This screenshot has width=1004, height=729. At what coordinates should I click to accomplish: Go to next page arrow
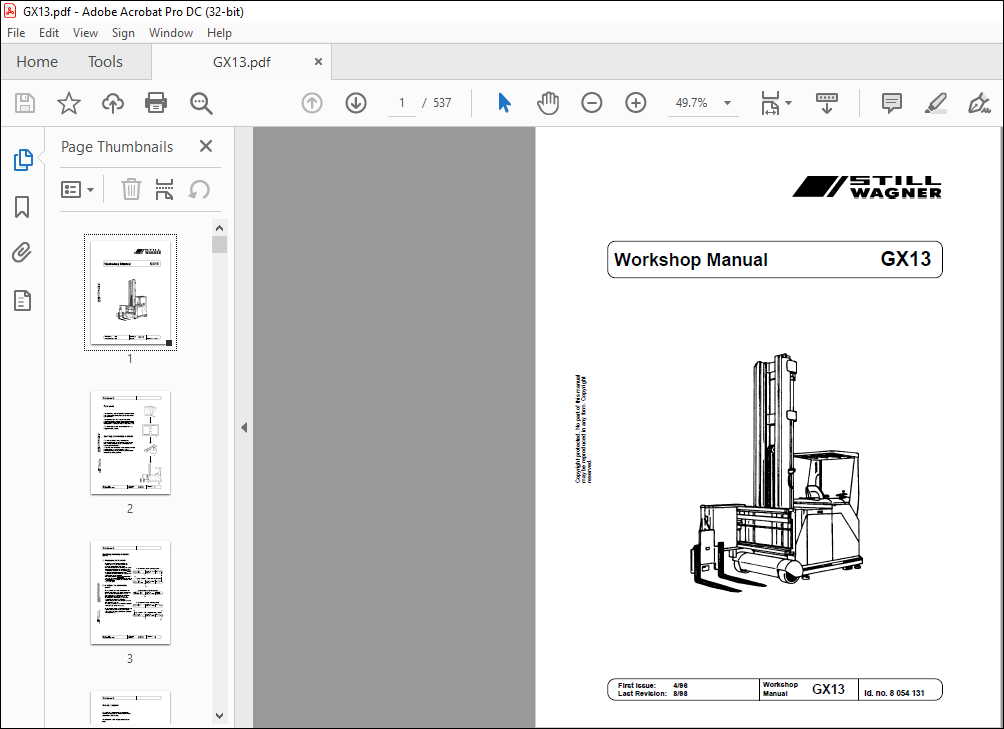[356, 103]
